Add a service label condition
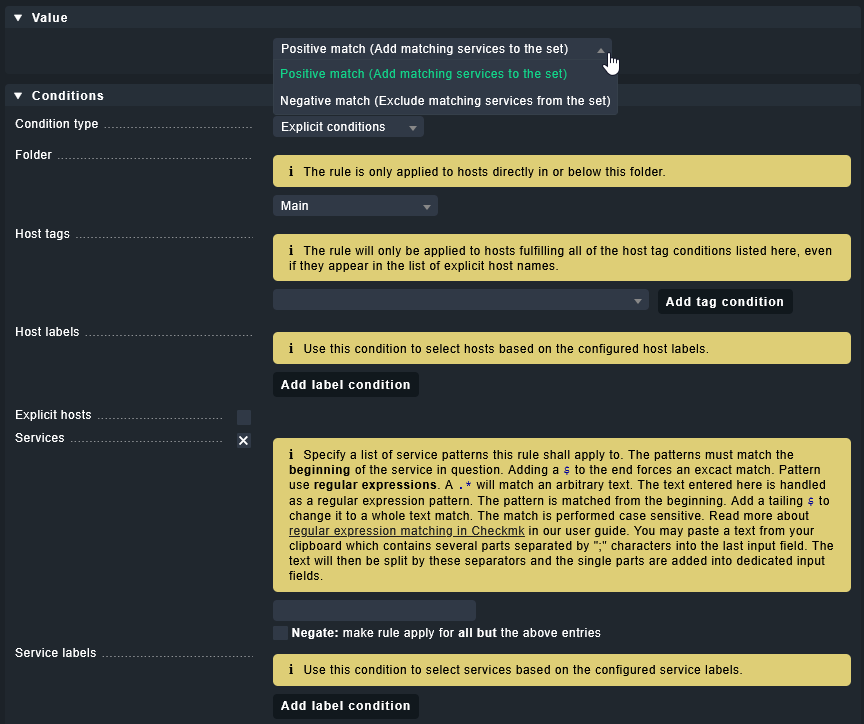This screenshot has height=724, width=864. pyautogui.click(x=345, y=706)
